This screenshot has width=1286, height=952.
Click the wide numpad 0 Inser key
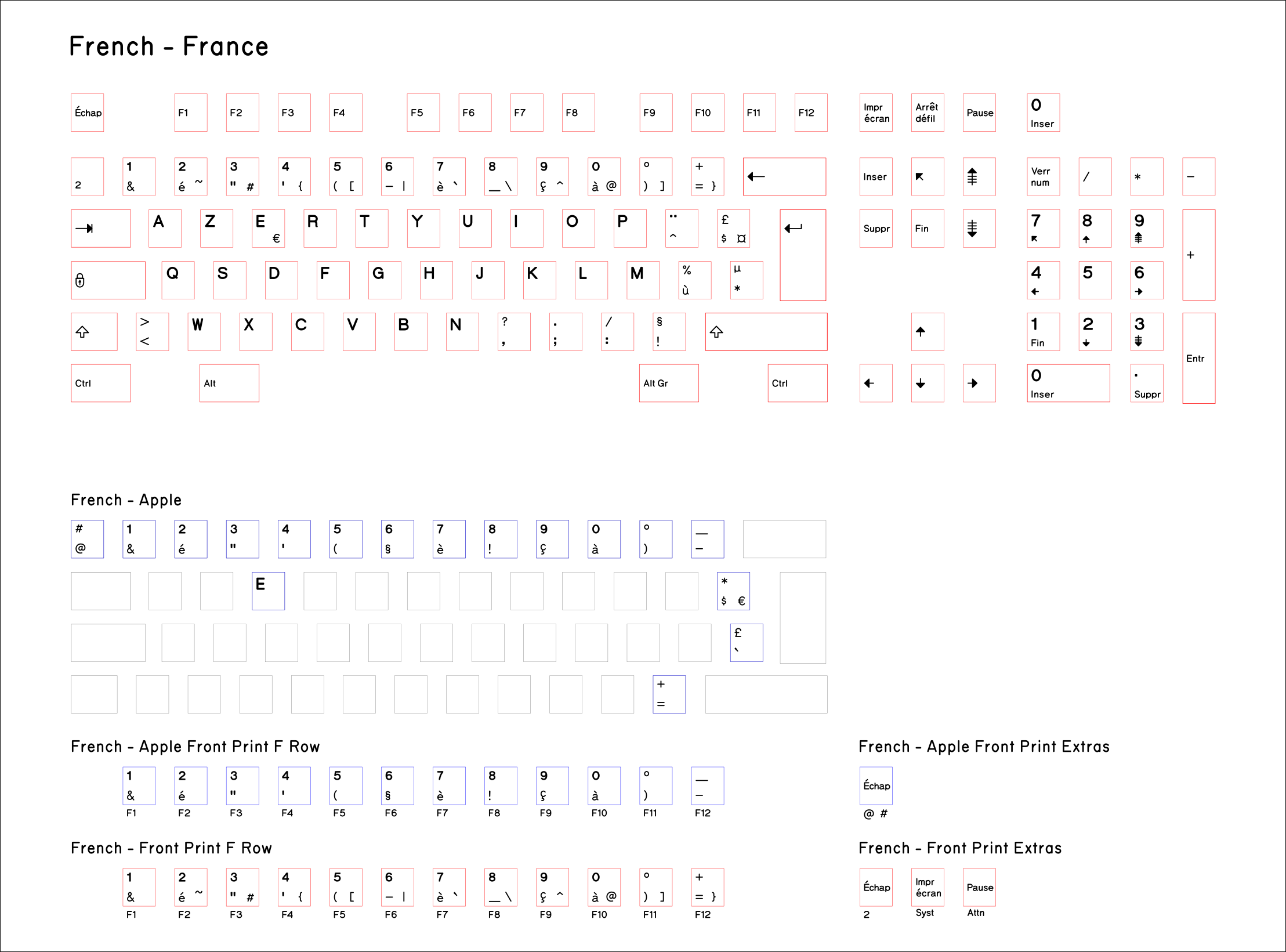coord(1068,383)
